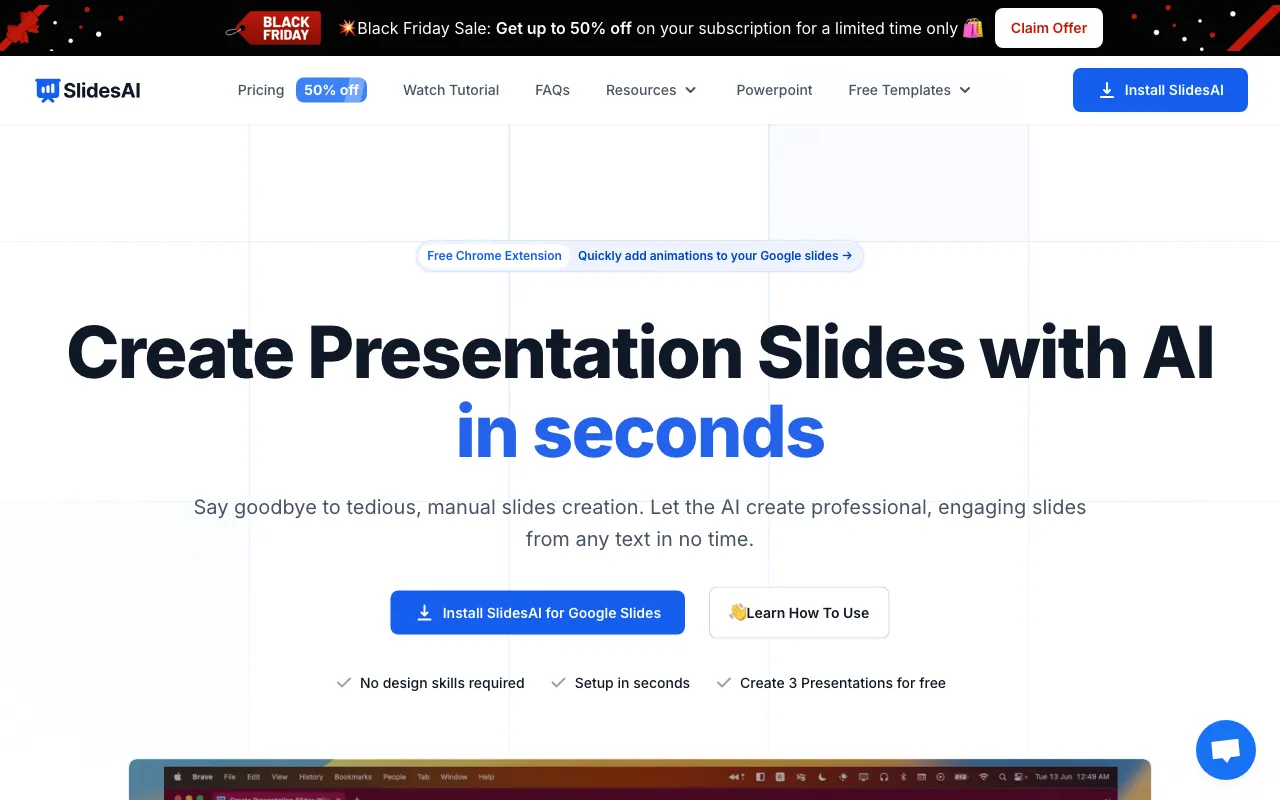Image resolution: width=1280 pixels, height=800 pixels.
Task: Expand the Resources dropdown menu
Action: [651, 90]
